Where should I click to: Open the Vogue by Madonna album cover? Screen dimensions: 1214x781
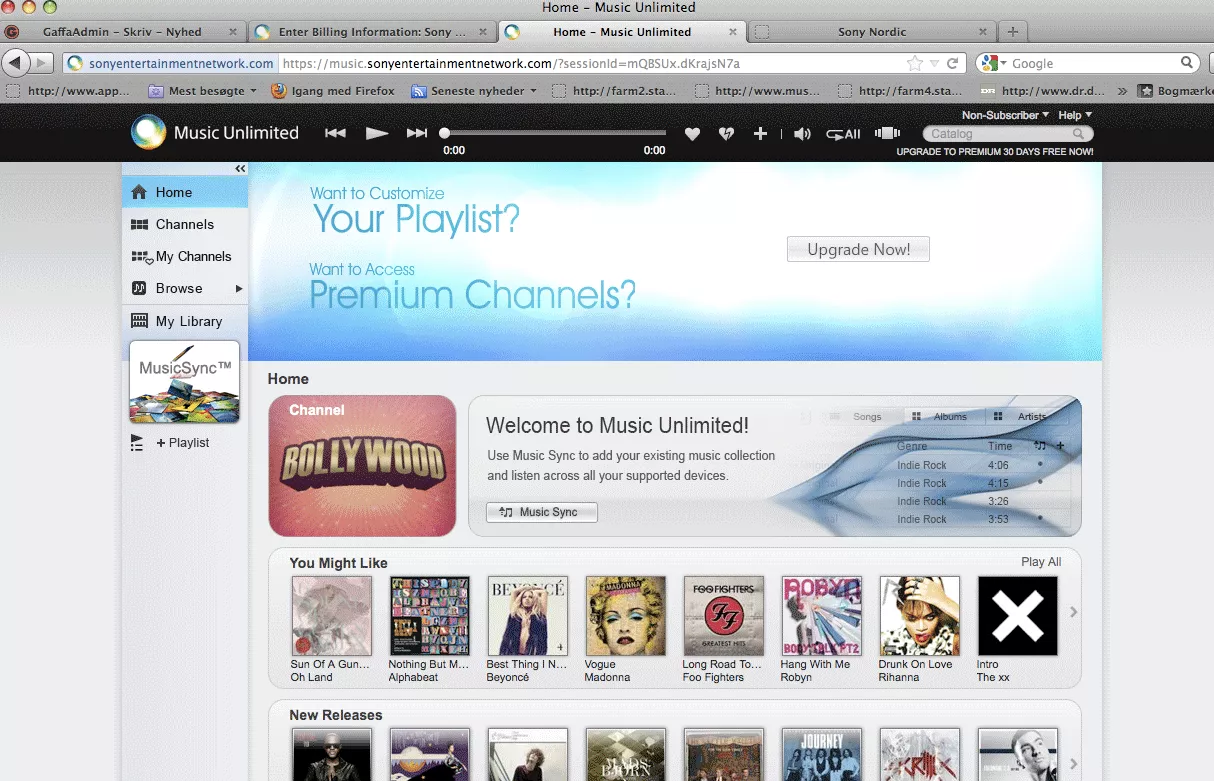(625, 615)
